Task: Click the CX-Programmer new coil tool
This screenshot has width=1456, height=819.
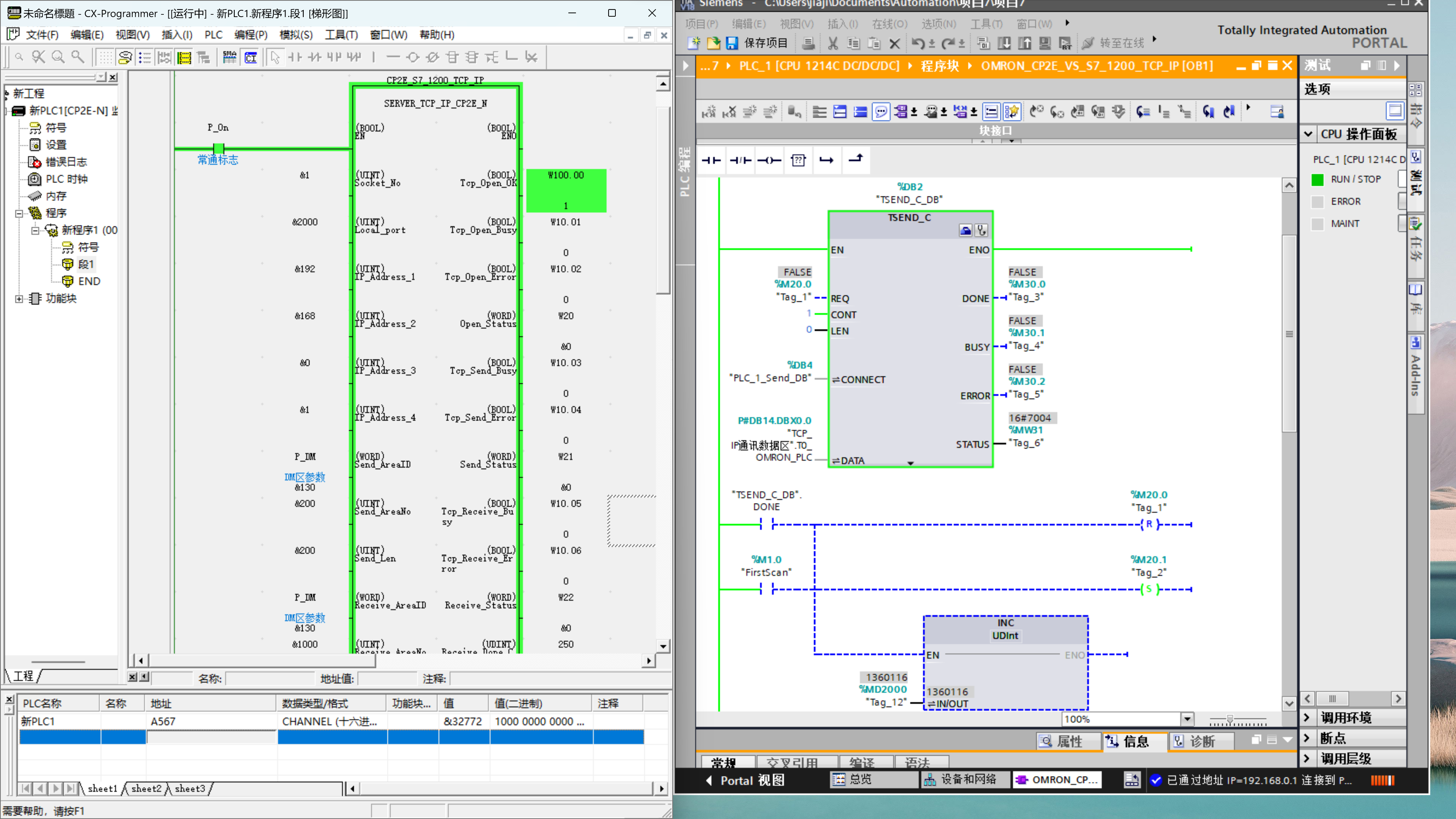Action: [413, 57]
